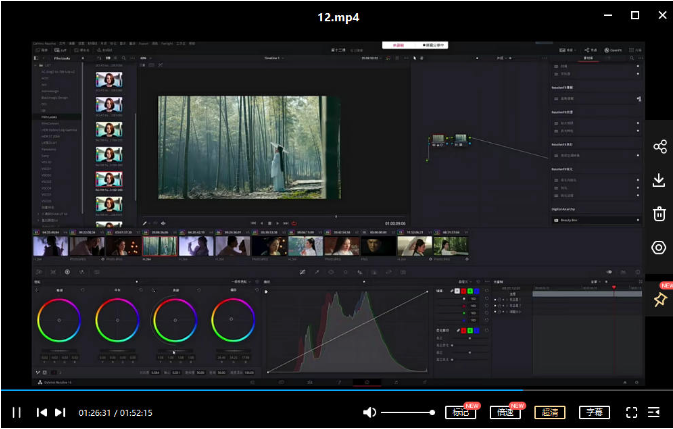This screenshot has height=429, width=673.
Task: Open the Curves palette icon
Action: click(x=302, y=272)
